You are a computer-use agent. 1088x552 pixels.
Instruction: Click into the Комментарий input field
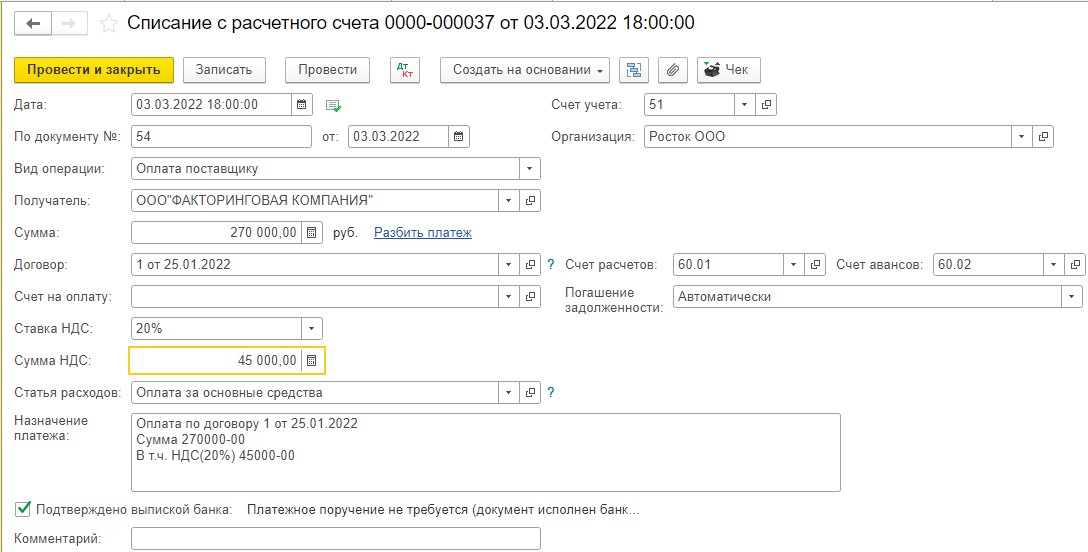(x=335, y=539)
